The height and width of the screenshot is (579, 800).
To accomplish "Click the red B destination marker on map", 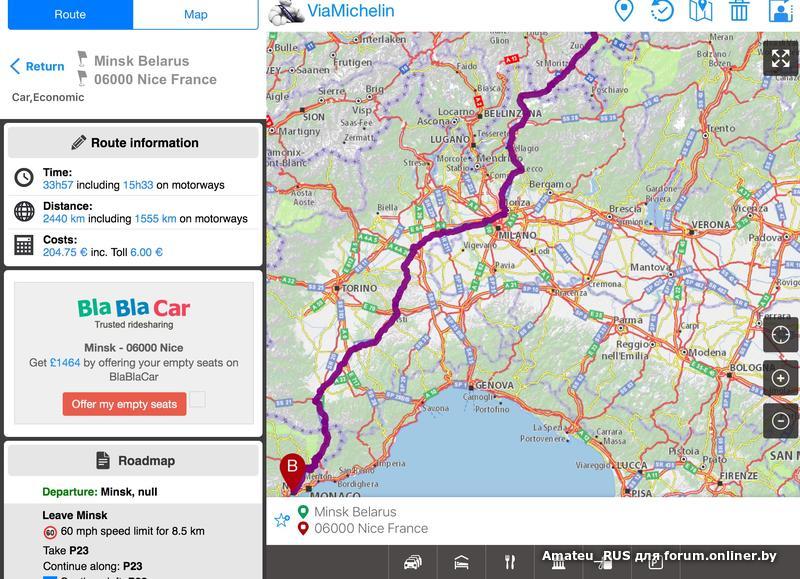I will (x=292, y=470).
